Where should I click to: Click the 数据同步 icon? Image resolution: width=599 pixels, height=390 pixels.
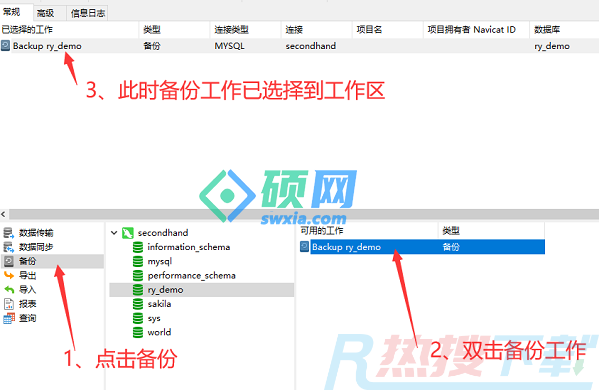point(8,247)
